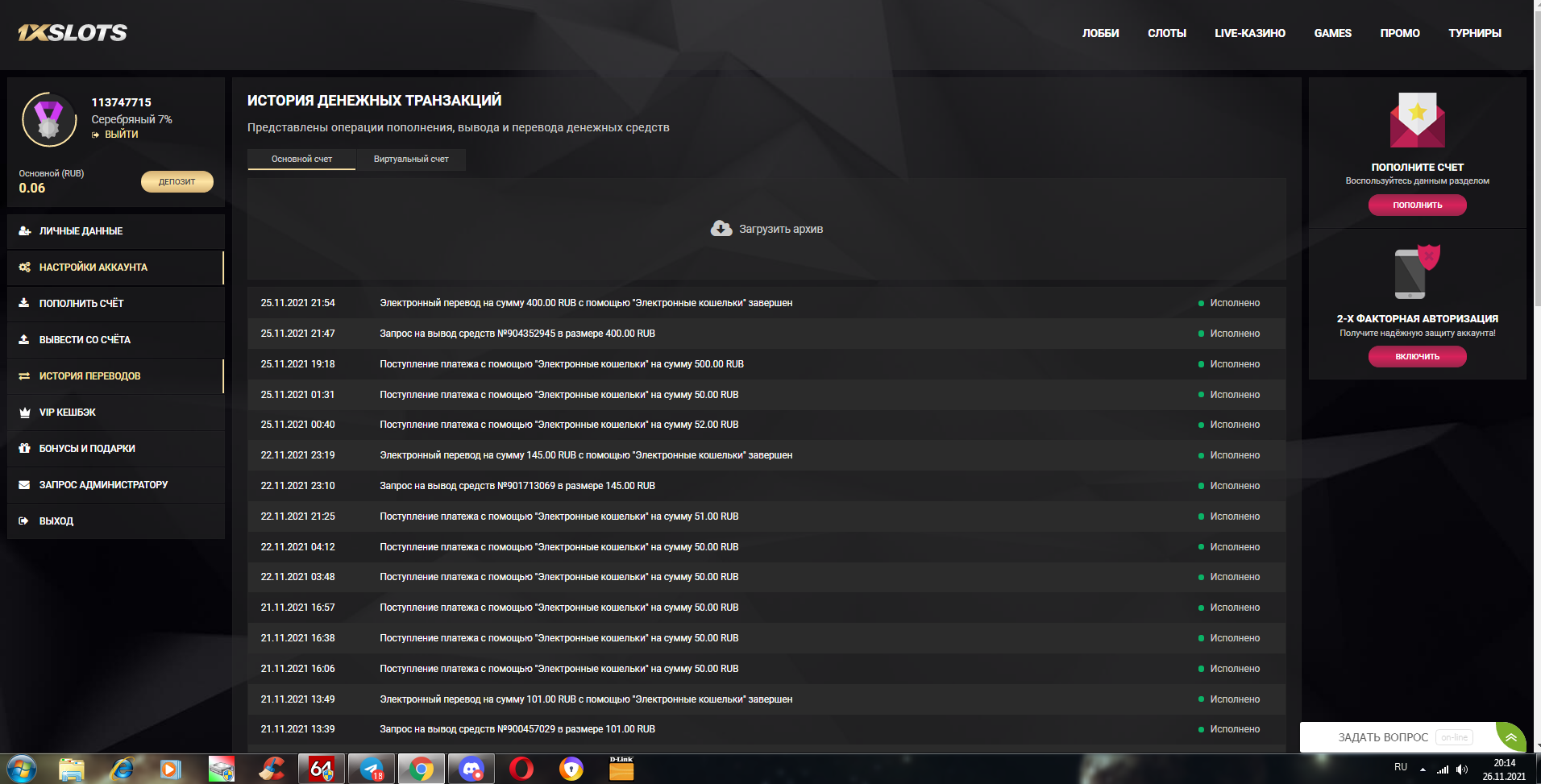The width and height of the screenshot is (1541, 784).
Task: Click the silver medal avatar icon
Action: tap(49, 119)
